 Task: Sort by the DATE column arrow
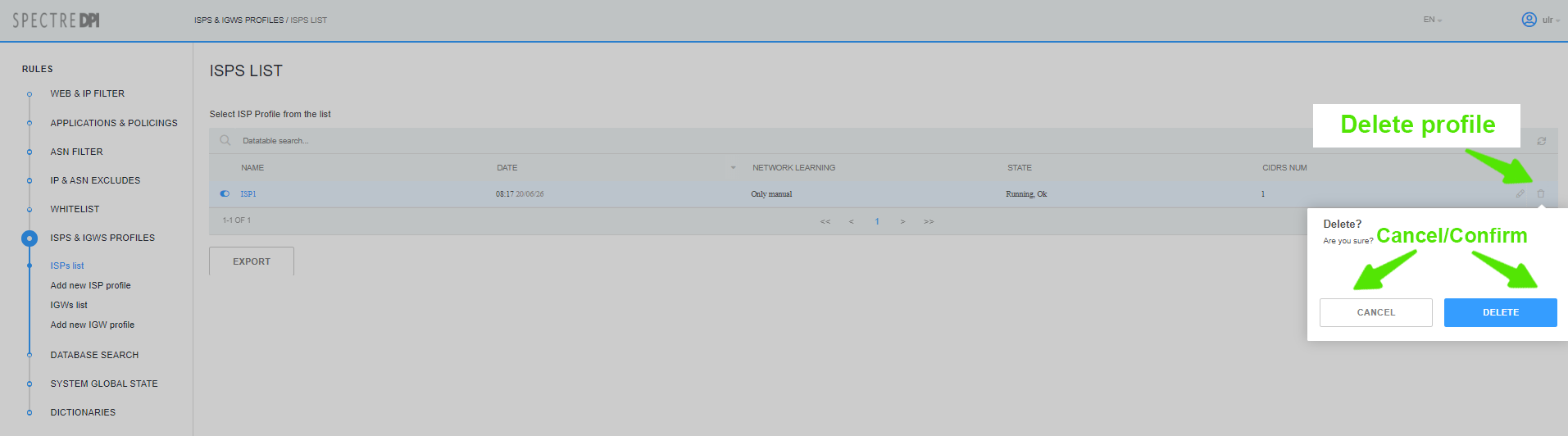(x=733, y=168)
